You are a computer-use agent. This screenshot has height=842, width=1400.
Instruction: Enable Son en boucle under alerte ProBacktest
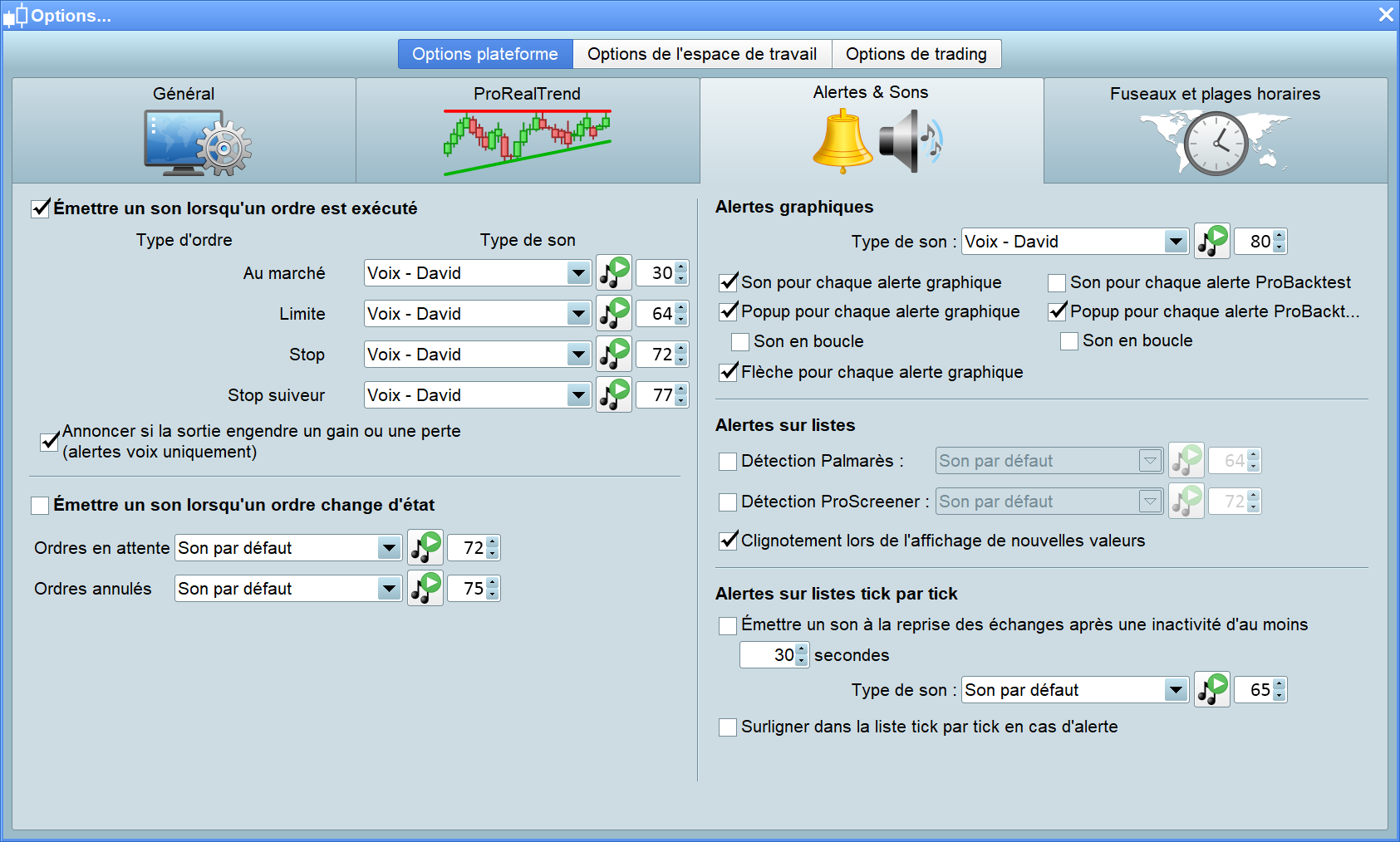[1069, 340]
